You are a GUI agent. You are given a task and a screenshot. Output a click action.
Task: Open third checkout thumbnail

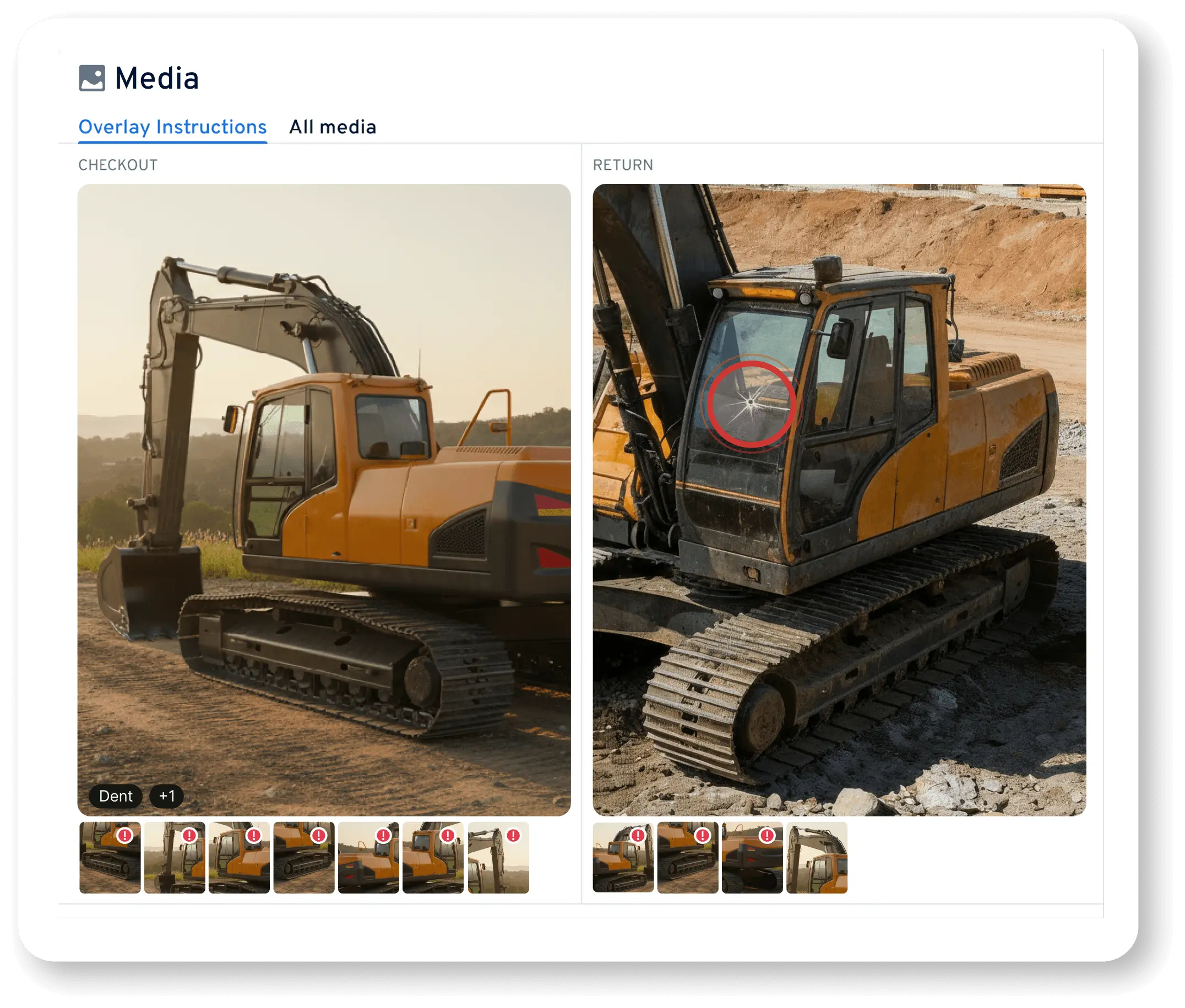tap(239, 857)
